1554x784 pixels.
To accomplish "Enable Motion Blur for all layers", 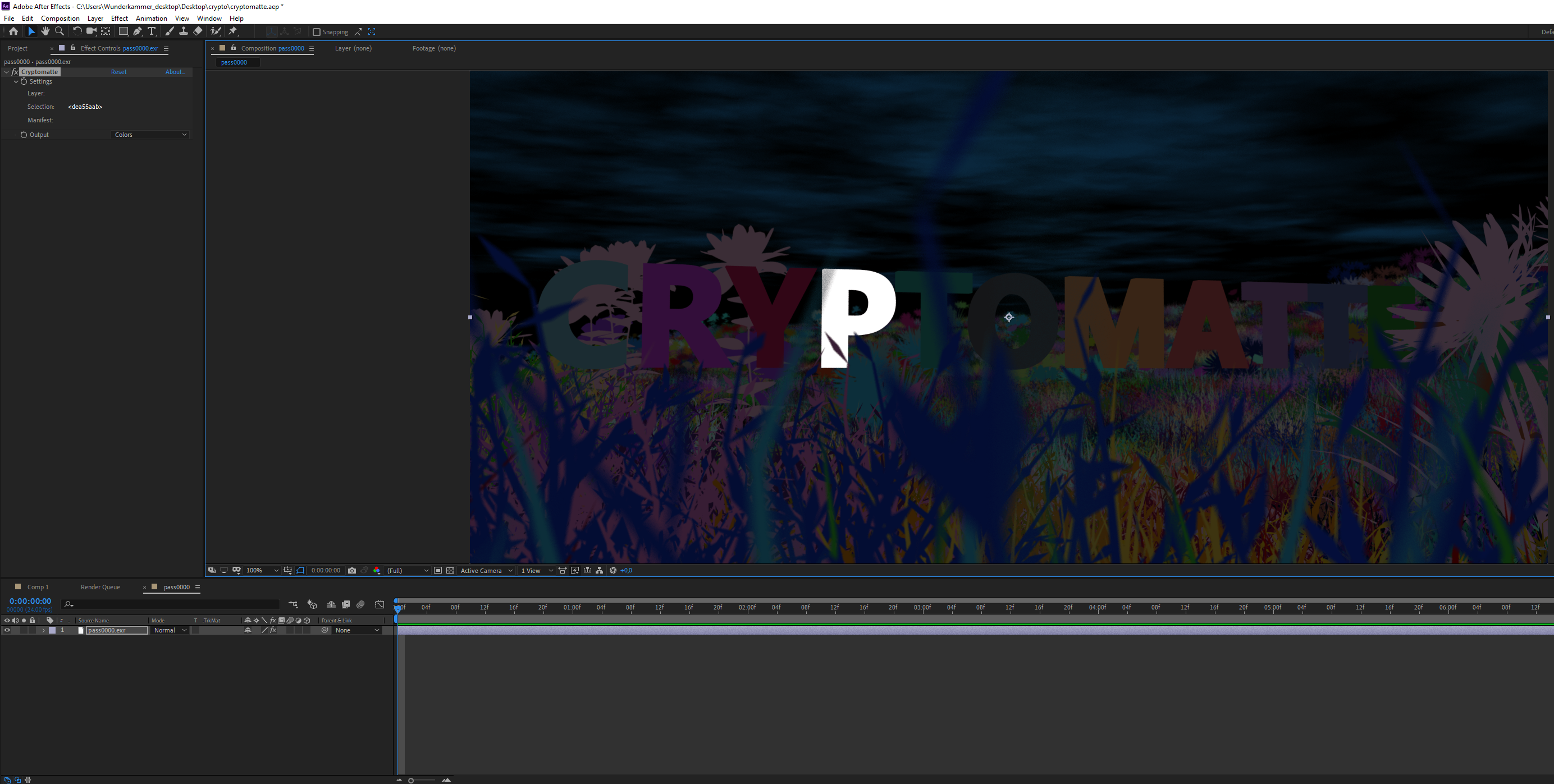I will [x=360, y=604].
